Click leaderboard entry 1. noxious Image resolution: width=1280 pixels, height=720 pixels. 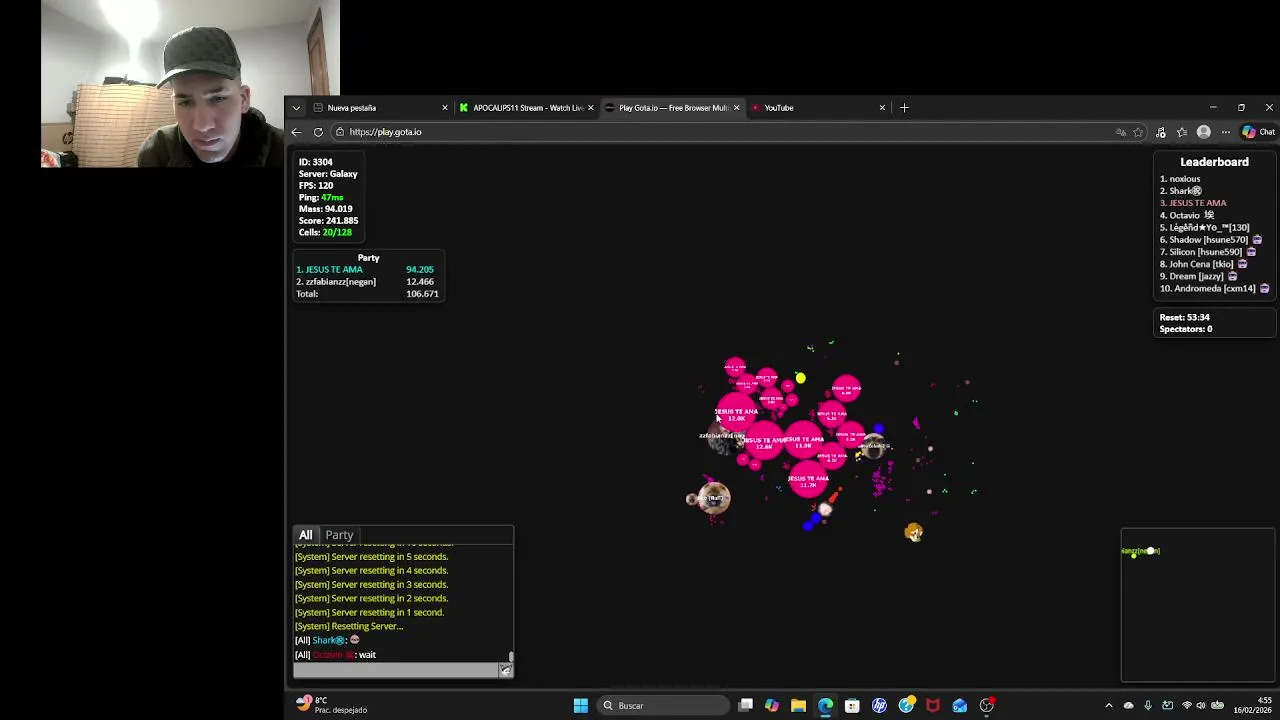(x=1180, y=179)
